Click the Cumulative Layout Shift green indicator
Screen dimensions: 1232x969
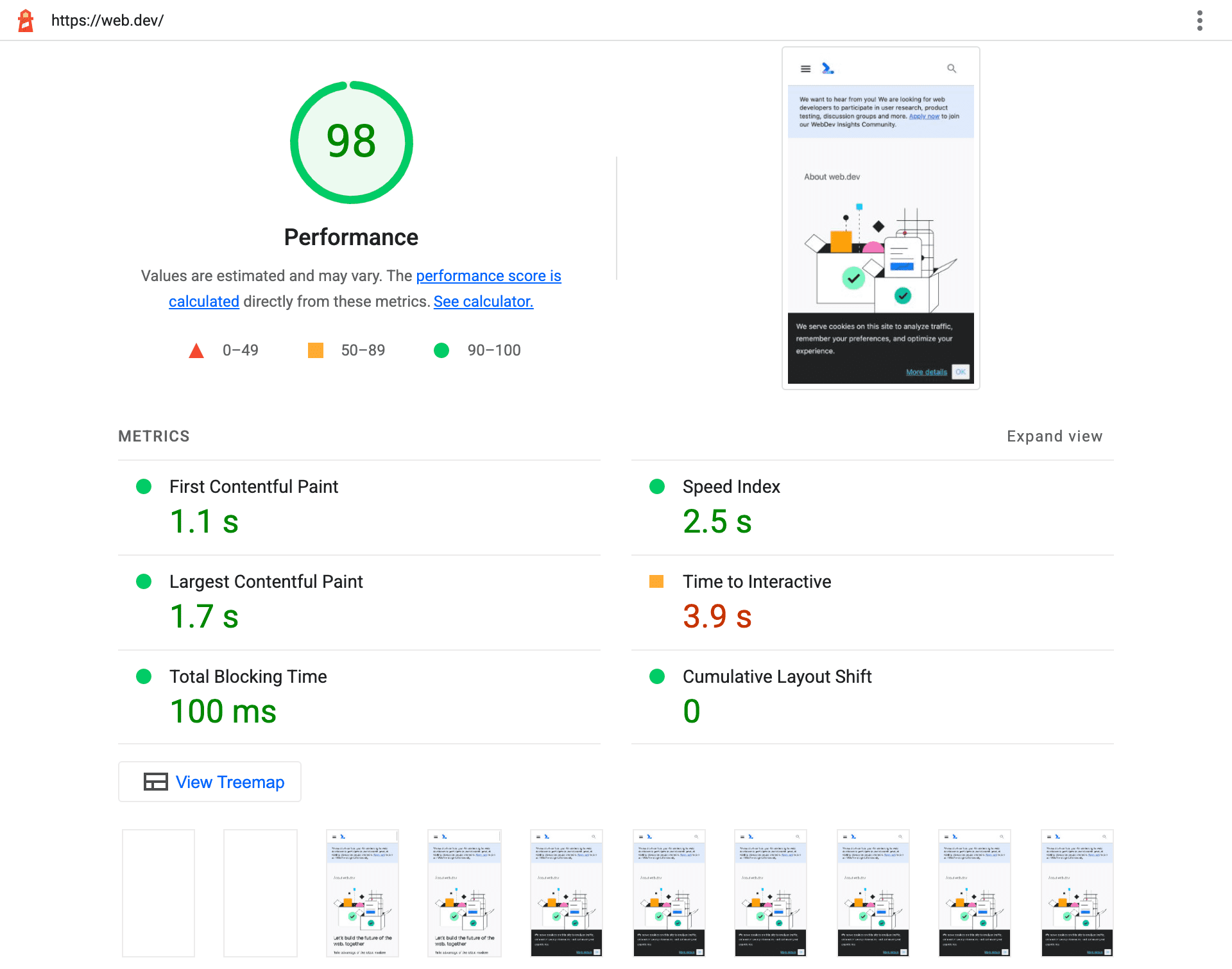click(654, 676)
